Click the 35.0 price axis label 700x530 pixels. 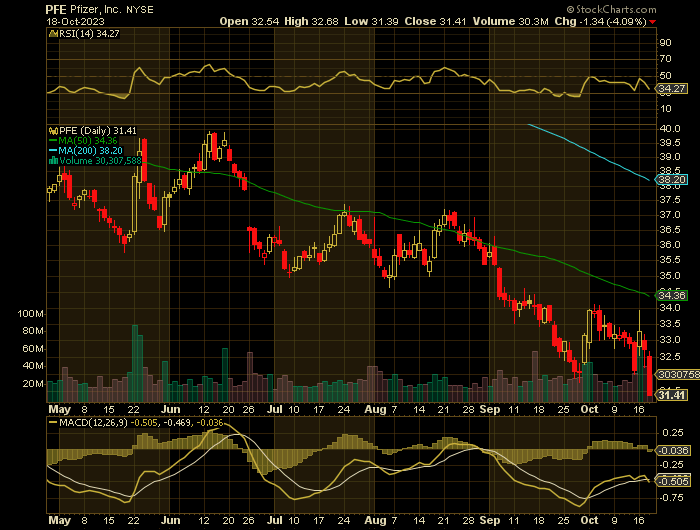click(670, 275)
